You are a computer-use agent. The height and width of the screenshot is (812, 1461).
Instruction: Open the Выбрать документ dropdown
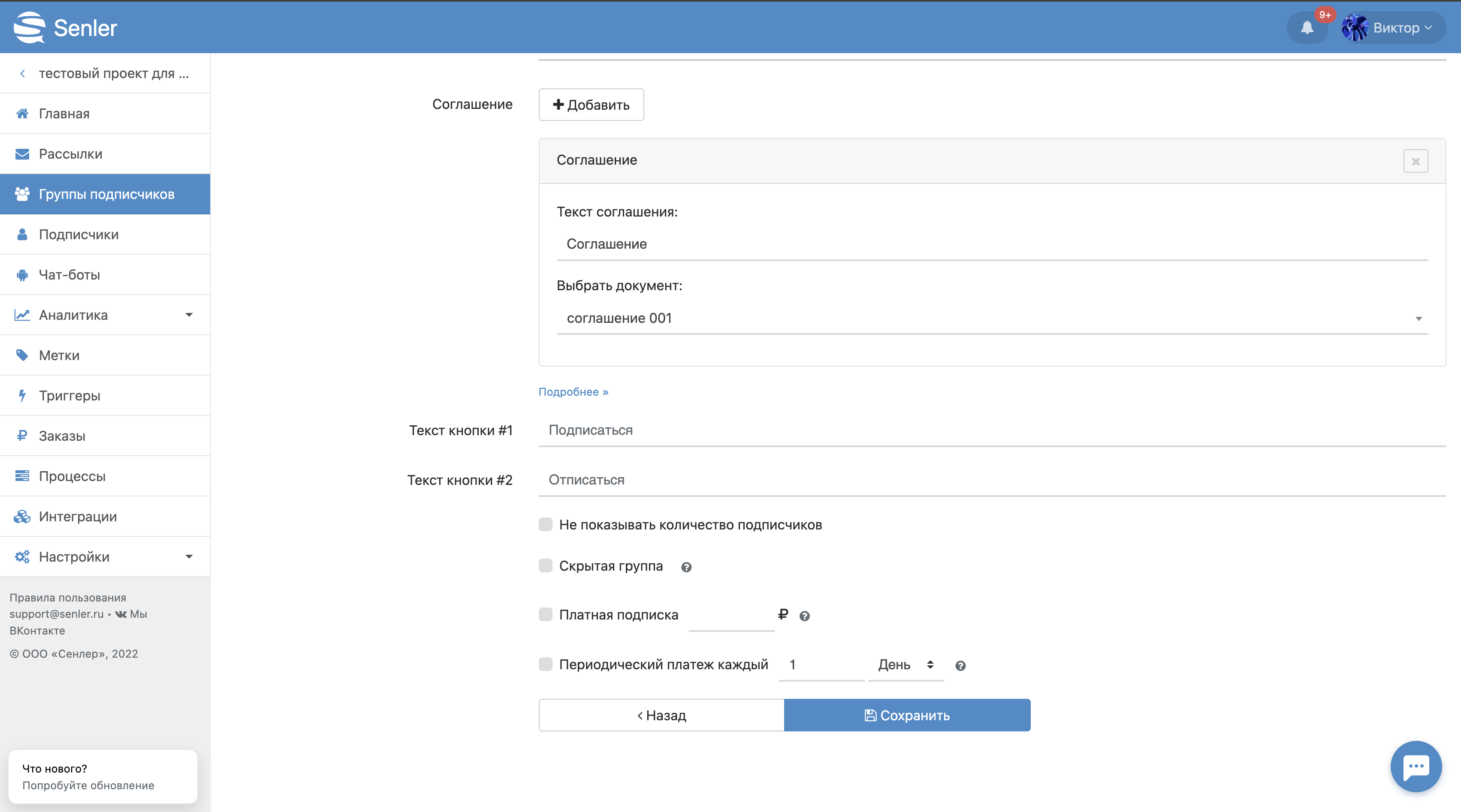click(x=991, y=318)
